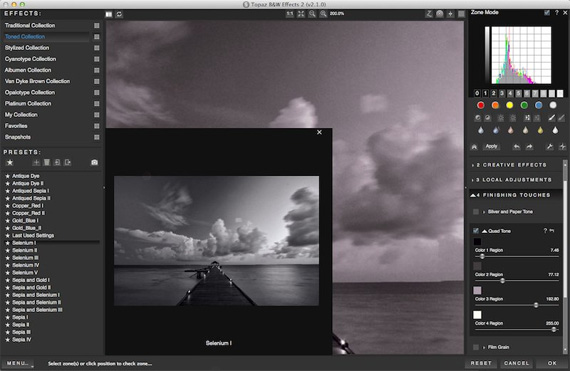
Task: Open the grid view for Stylized Collection
Action: (97, 48)
